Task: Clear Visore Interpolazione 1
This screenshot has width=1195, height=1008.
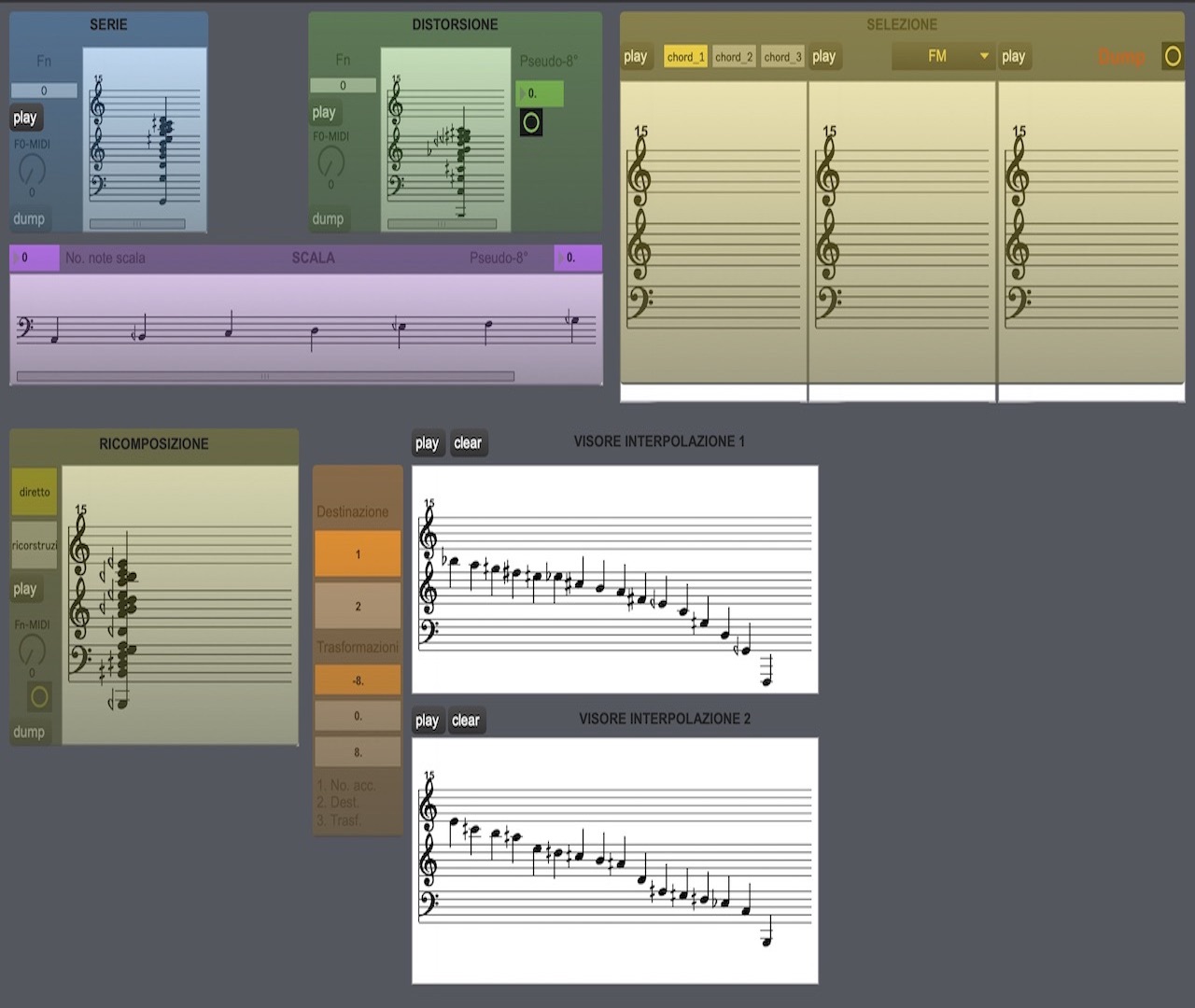Action: click(x=468, y=443)
